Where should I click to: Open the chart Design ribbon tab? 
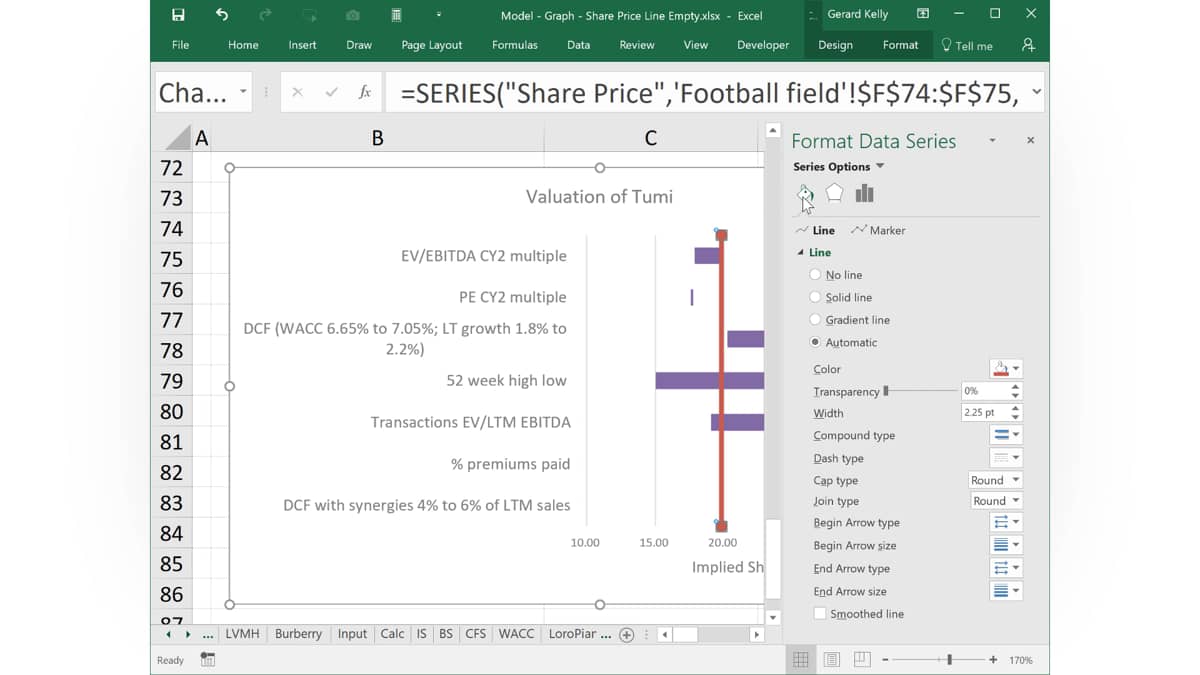(x=835, y=45)
